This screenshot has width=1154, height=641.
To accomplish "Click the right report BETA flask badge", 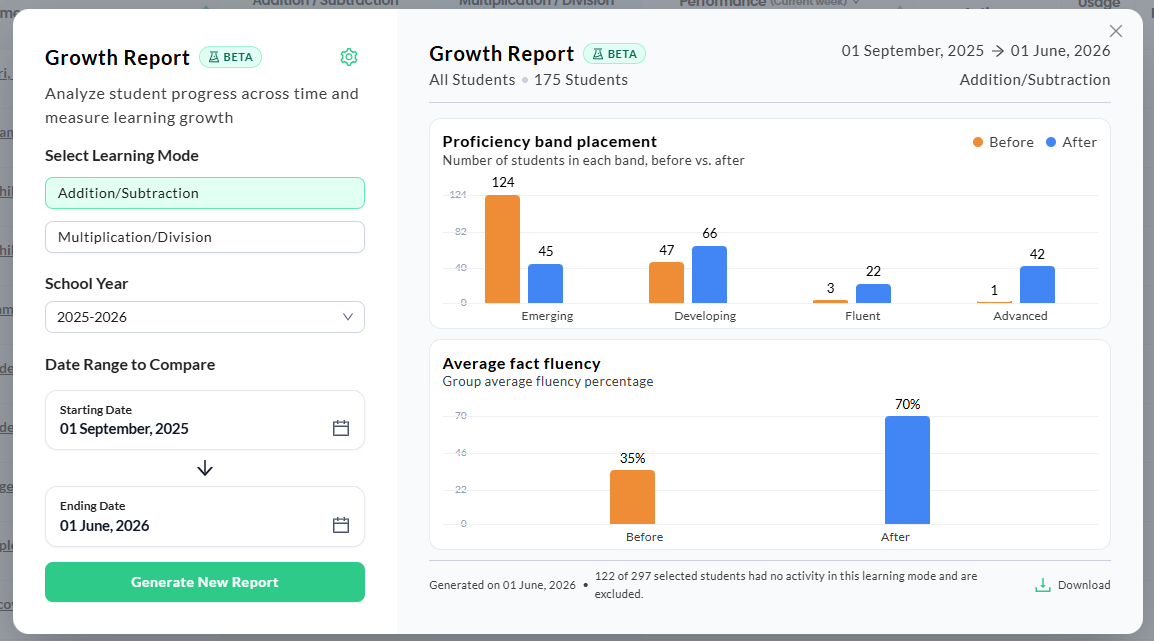I will (x=615, y=54).
